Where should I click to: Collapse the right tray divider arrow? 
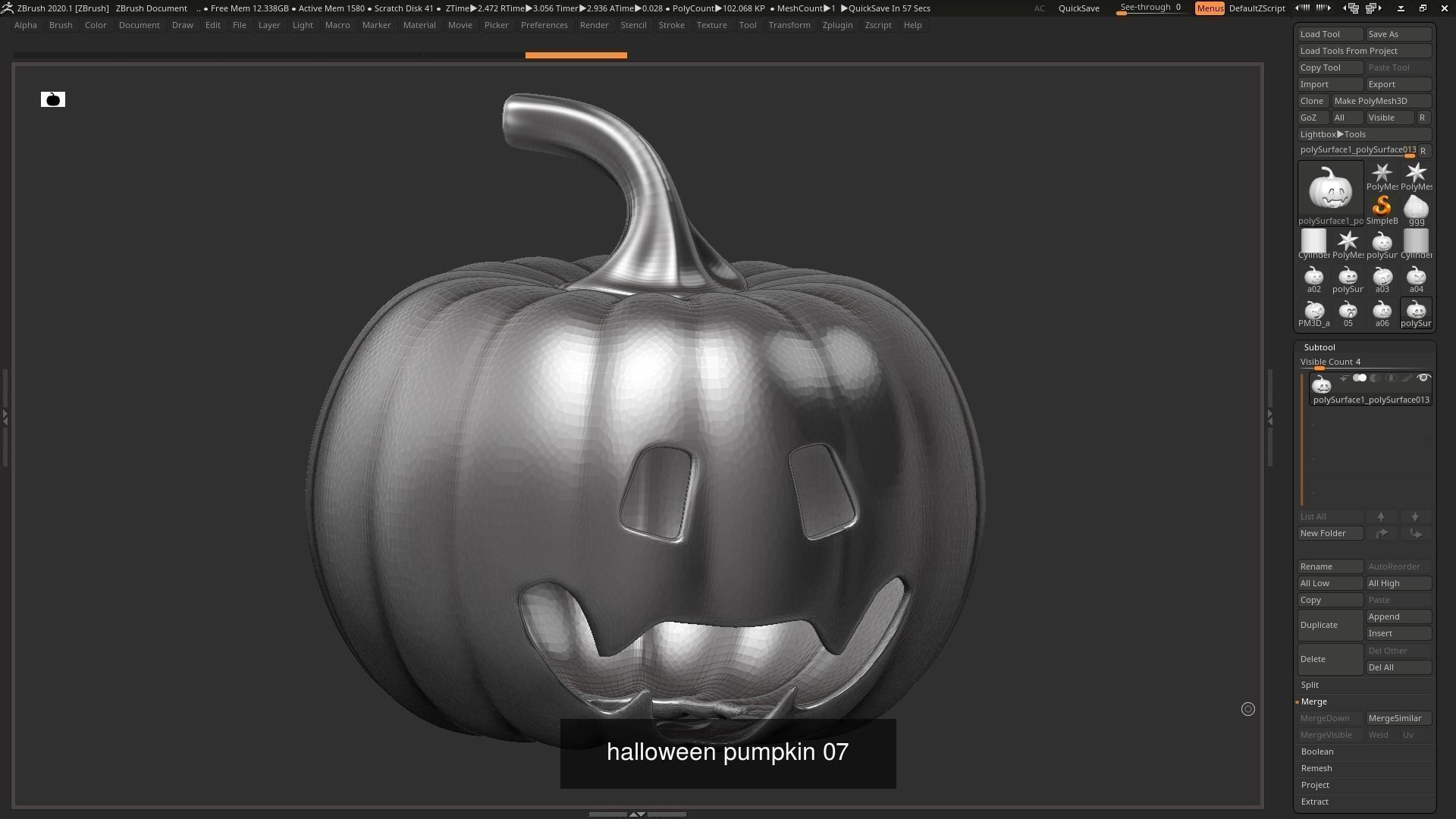tap(1269, 416)
